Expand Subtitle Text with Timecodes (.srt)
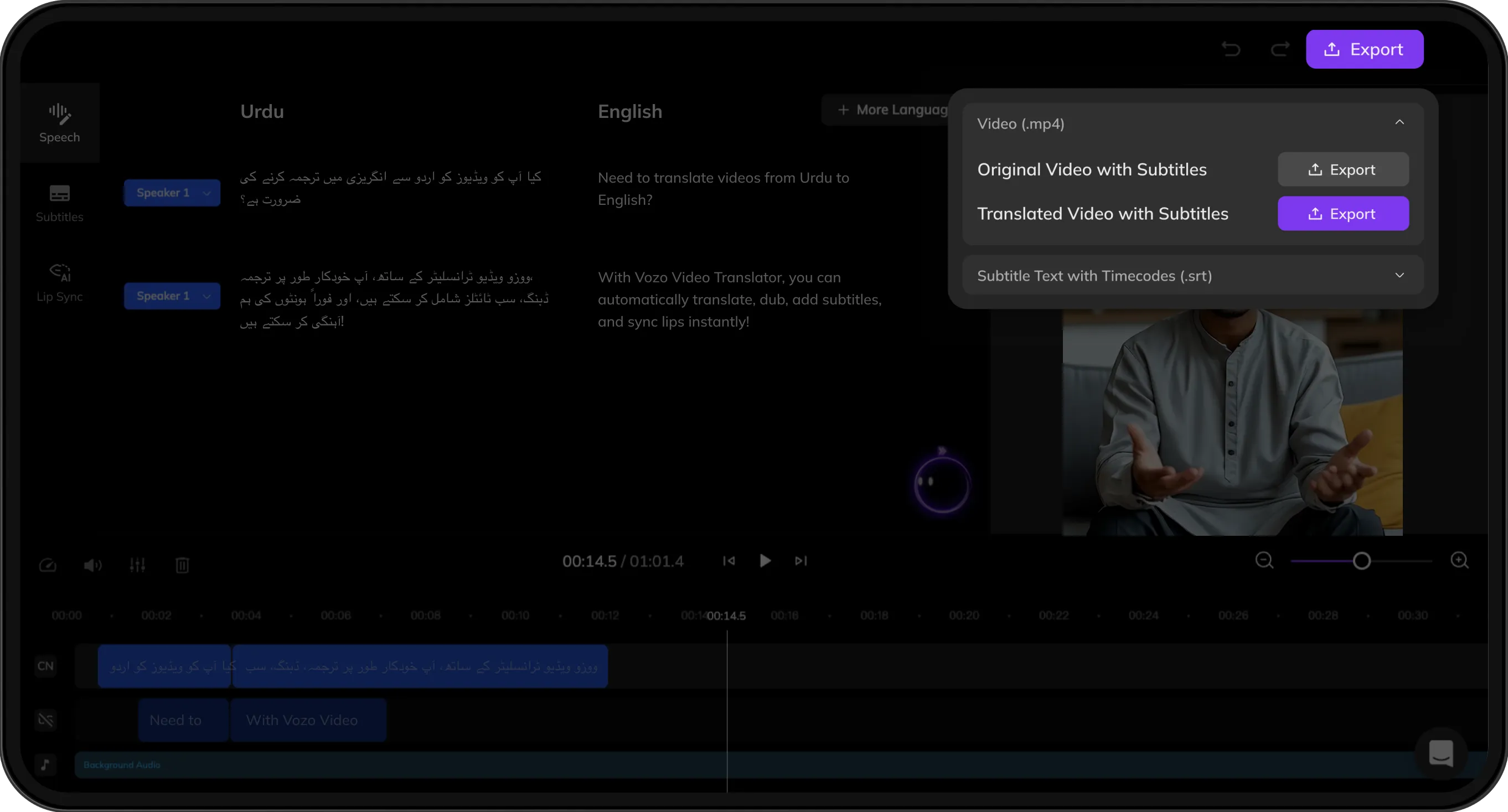 coord(1399,275)
